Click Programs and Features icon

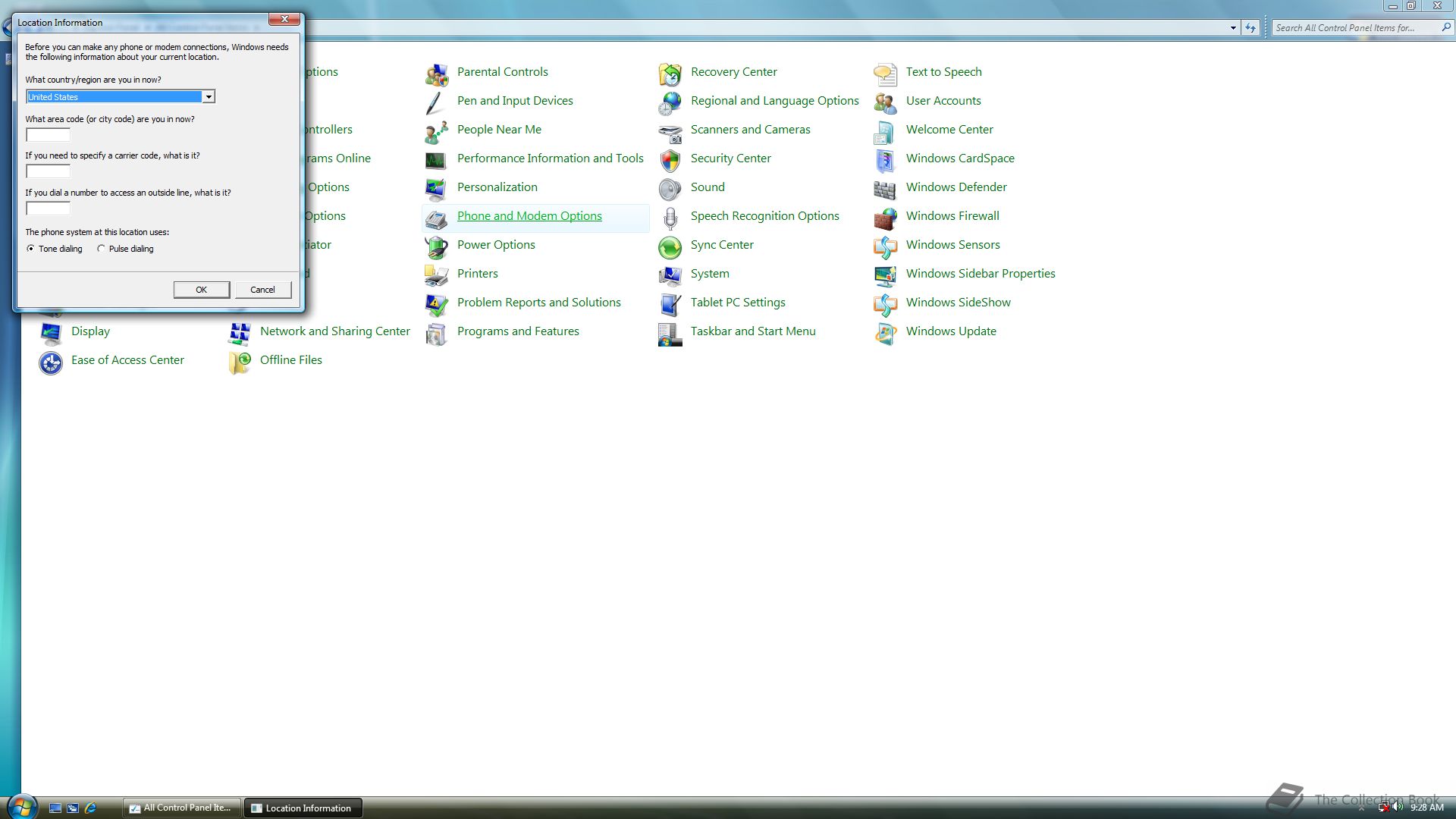(x=436, y=333)
